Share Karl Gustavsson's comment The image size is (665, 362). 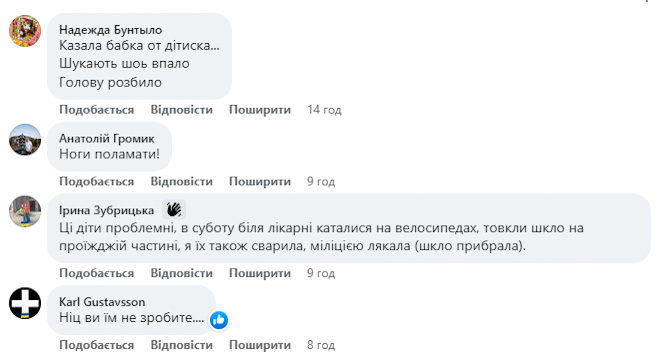[260, 345]
